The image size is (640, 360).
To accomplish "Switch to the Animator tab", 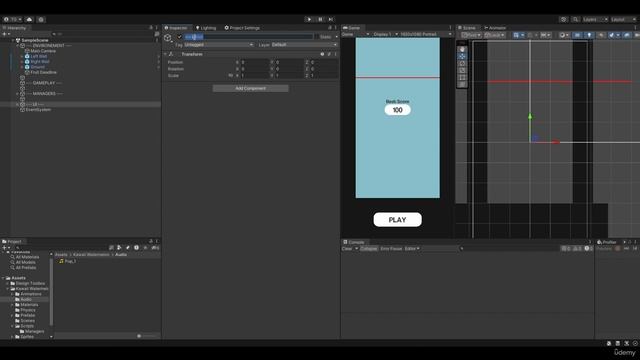I will tap(495, 28).
